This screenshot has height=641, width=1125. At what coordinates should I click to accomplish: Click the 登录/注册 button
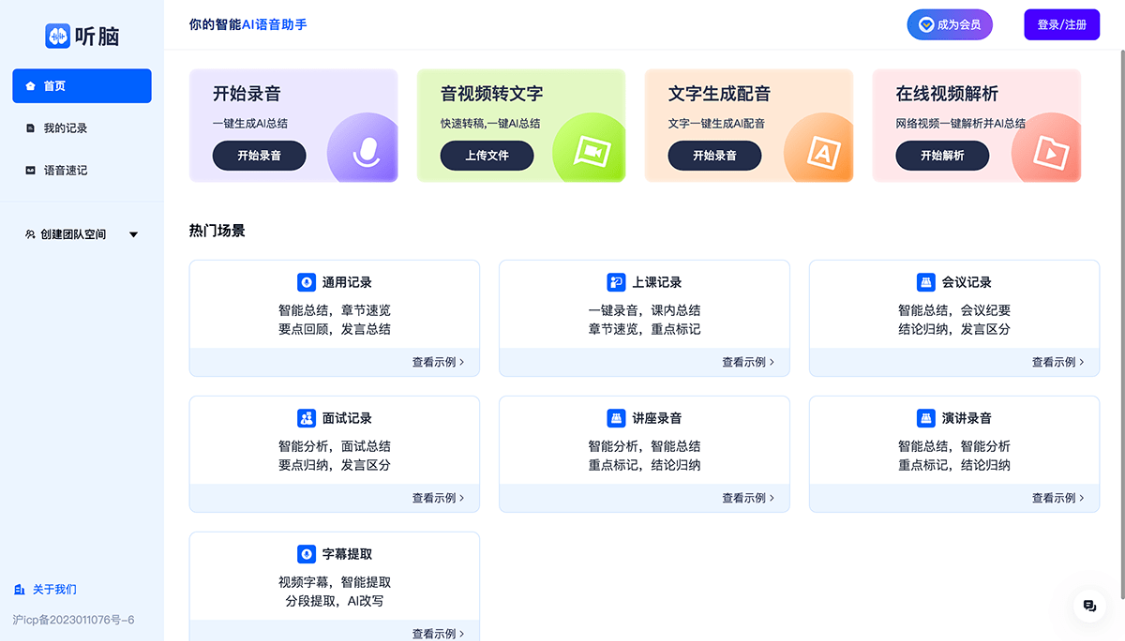pos(1061,25)
